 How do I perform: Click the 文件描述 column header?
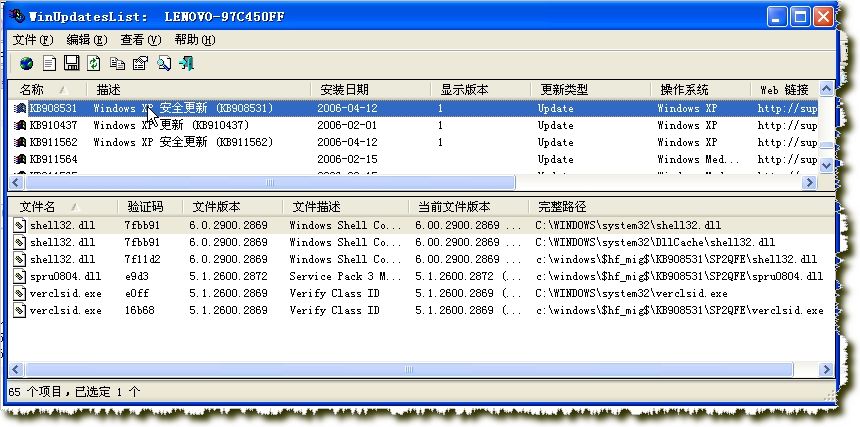346,207
